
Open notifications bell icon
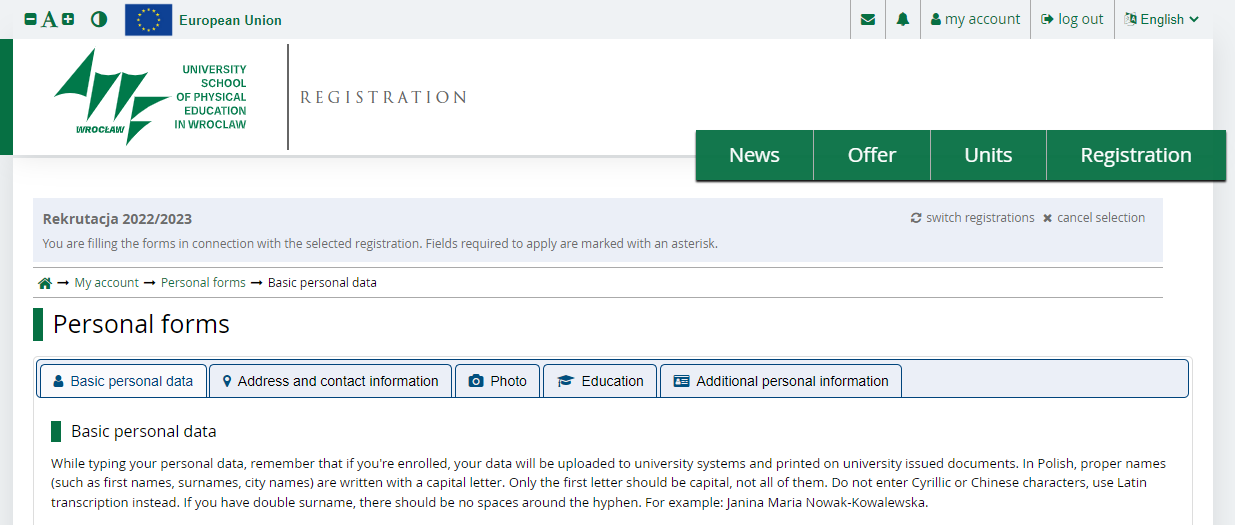click(x=903, y=19)
